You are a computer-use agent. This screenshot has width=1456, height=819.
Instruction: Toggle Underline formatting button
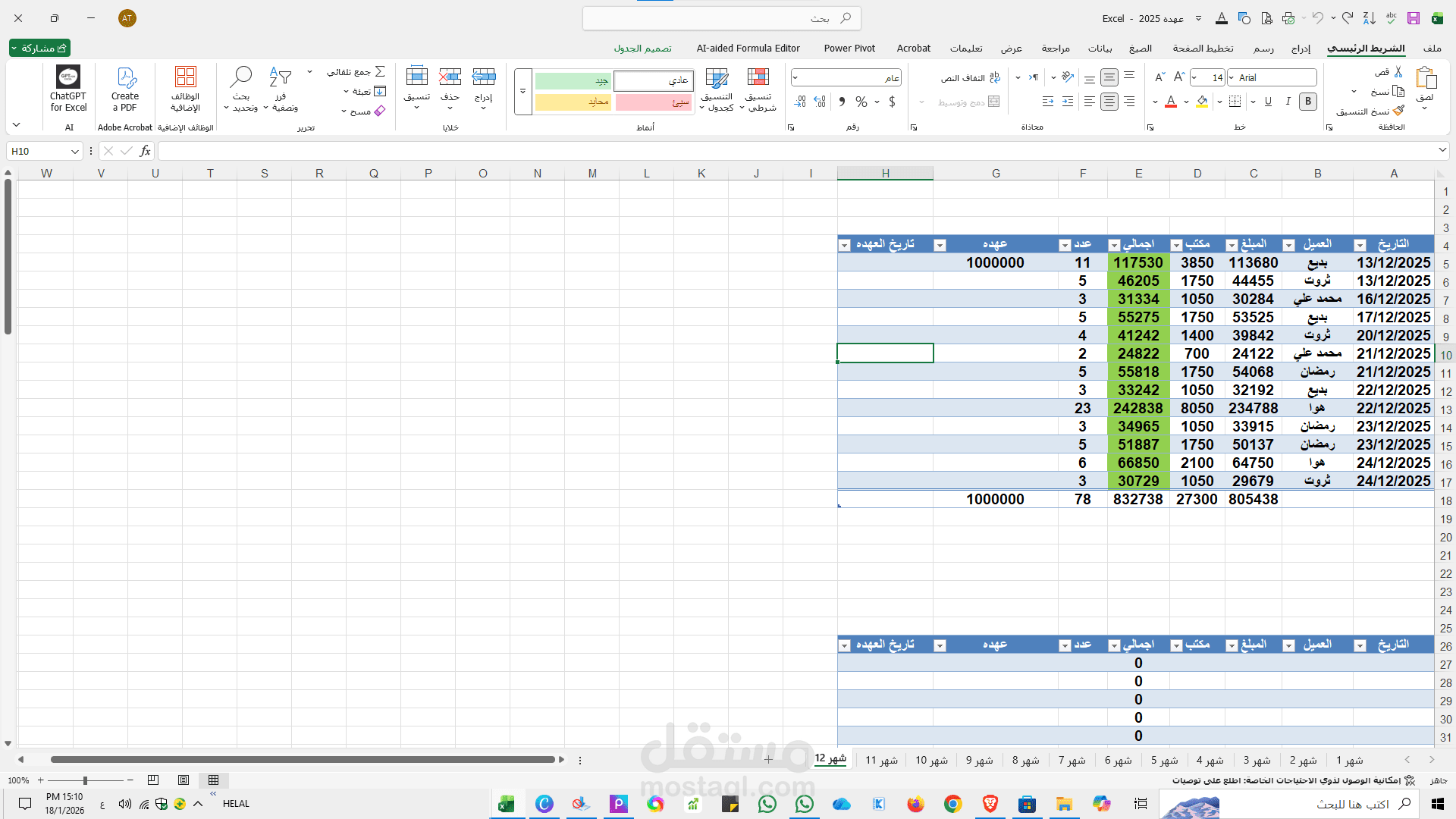pyautogui.click(x=1268, y=102)
